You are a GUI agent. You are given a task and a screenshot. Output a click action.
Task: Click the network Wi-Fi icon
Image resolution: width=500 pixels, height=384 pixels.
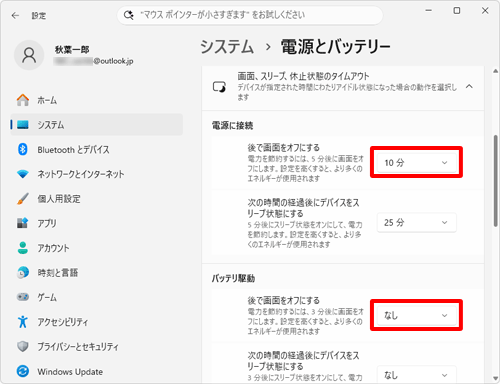[23, 174]
